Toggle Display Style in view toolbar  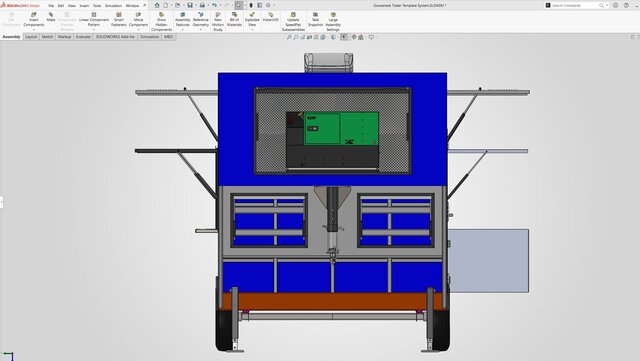333,37
